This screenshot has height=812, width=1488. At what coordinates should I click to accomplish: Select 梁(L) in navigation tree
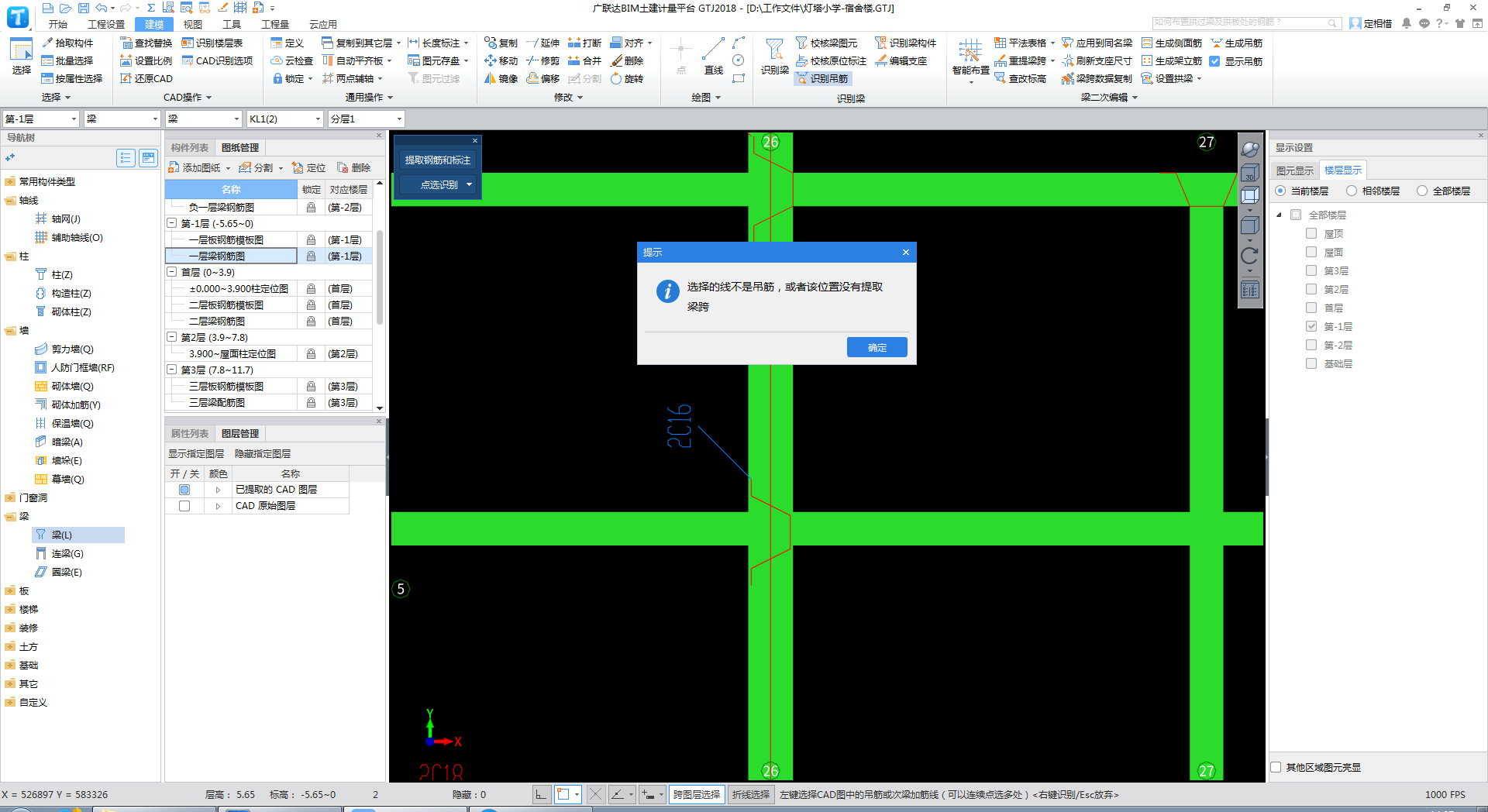77,535
